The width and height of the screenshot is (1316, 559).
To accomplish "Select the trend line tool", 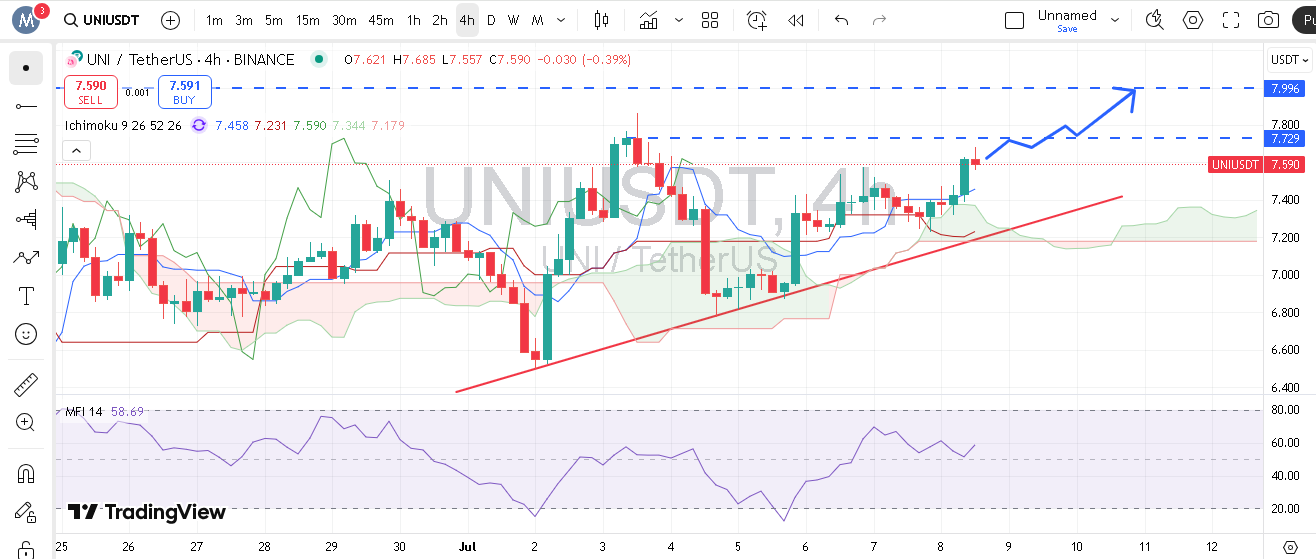I will [x=26, y=106].
